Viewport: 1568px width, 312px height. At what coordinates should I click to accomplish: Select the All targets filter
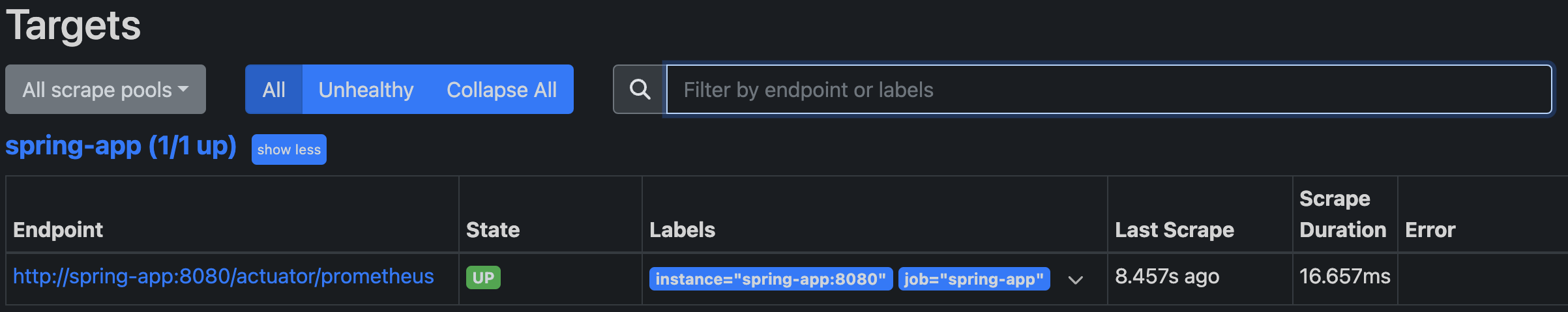(x=274, y=89)
